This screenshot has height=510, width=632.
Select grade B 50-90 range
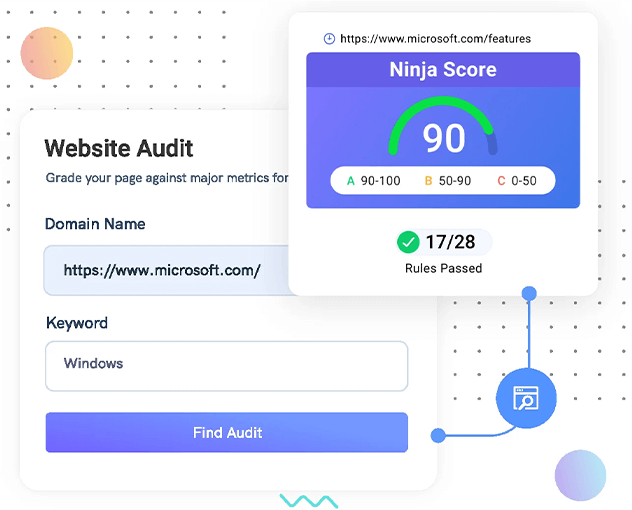pyautogui.click(x=448, y=181)
